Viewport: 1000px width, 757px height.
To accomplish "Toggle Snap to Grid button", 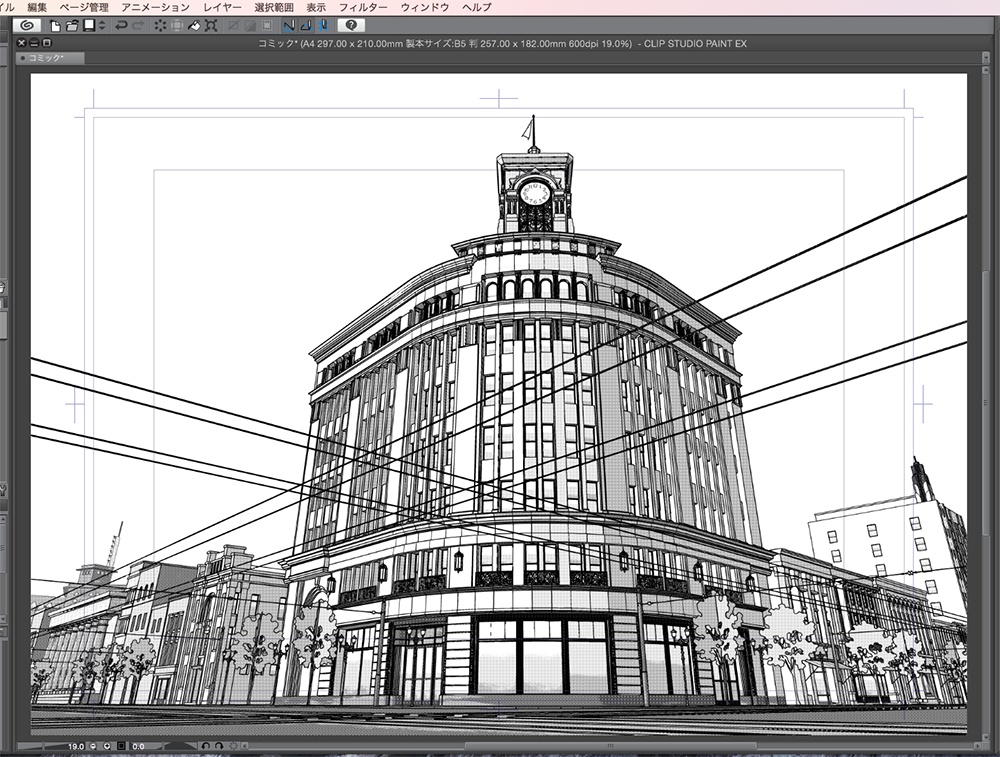I will coord(323,25).
